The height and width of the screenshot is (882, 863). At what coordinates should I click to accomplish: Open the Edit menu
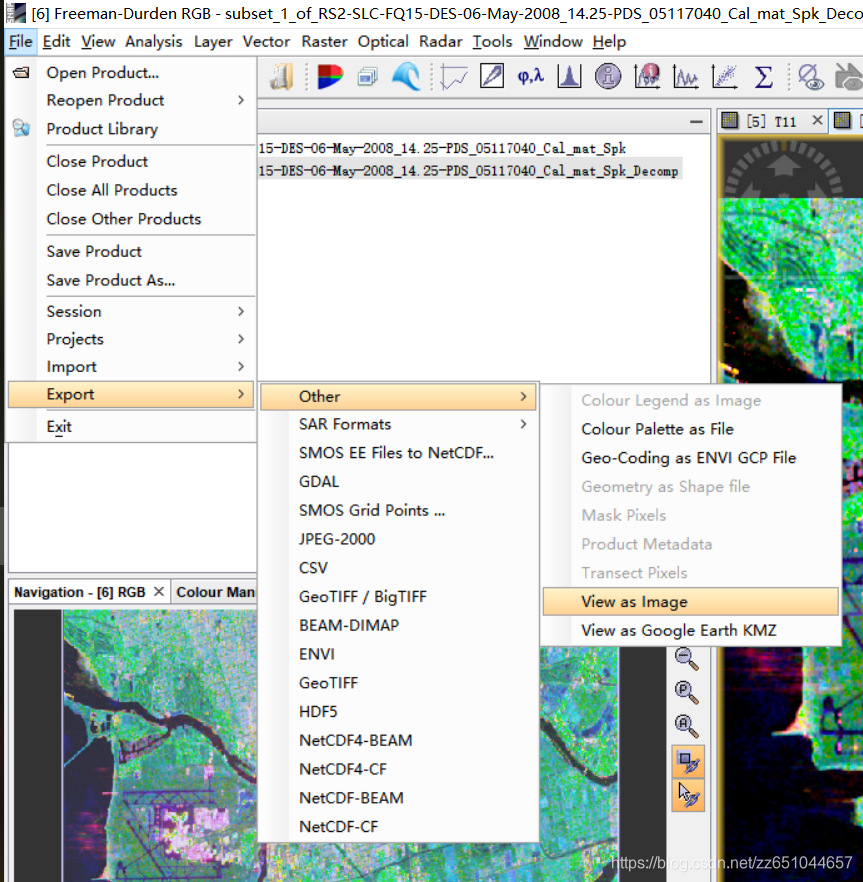(56, 42)
